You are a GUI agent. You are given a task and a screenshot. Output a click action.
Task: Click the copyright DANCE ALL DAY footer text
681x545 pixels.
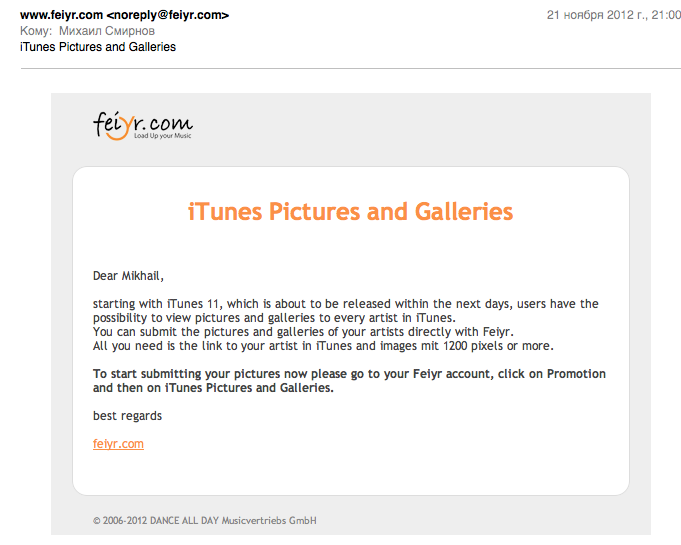pyautogui.click(x=205, y=520)
